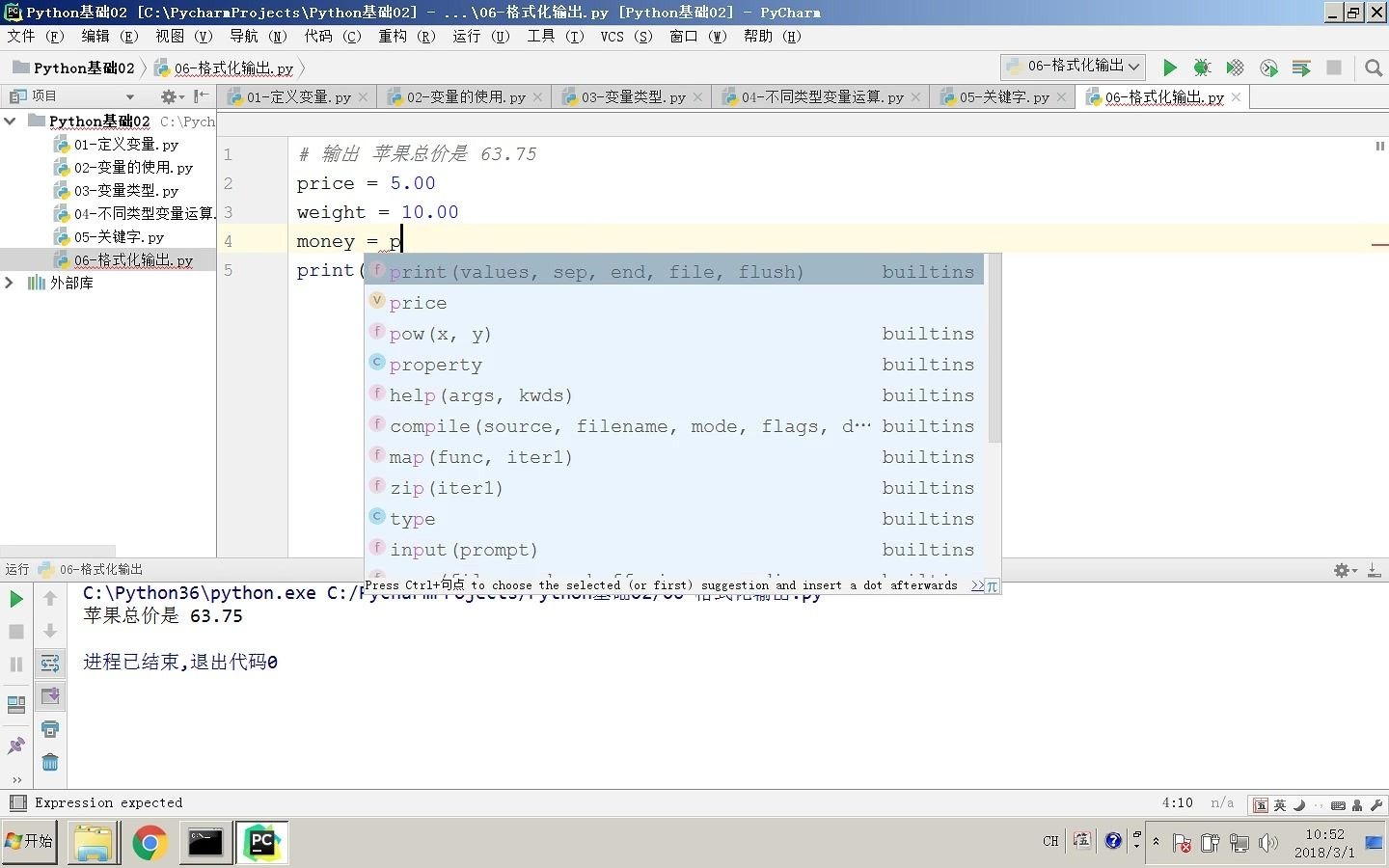Open the 运行 (U) menu
Screen dimensions: 1389x868
(x=481, y=37)
